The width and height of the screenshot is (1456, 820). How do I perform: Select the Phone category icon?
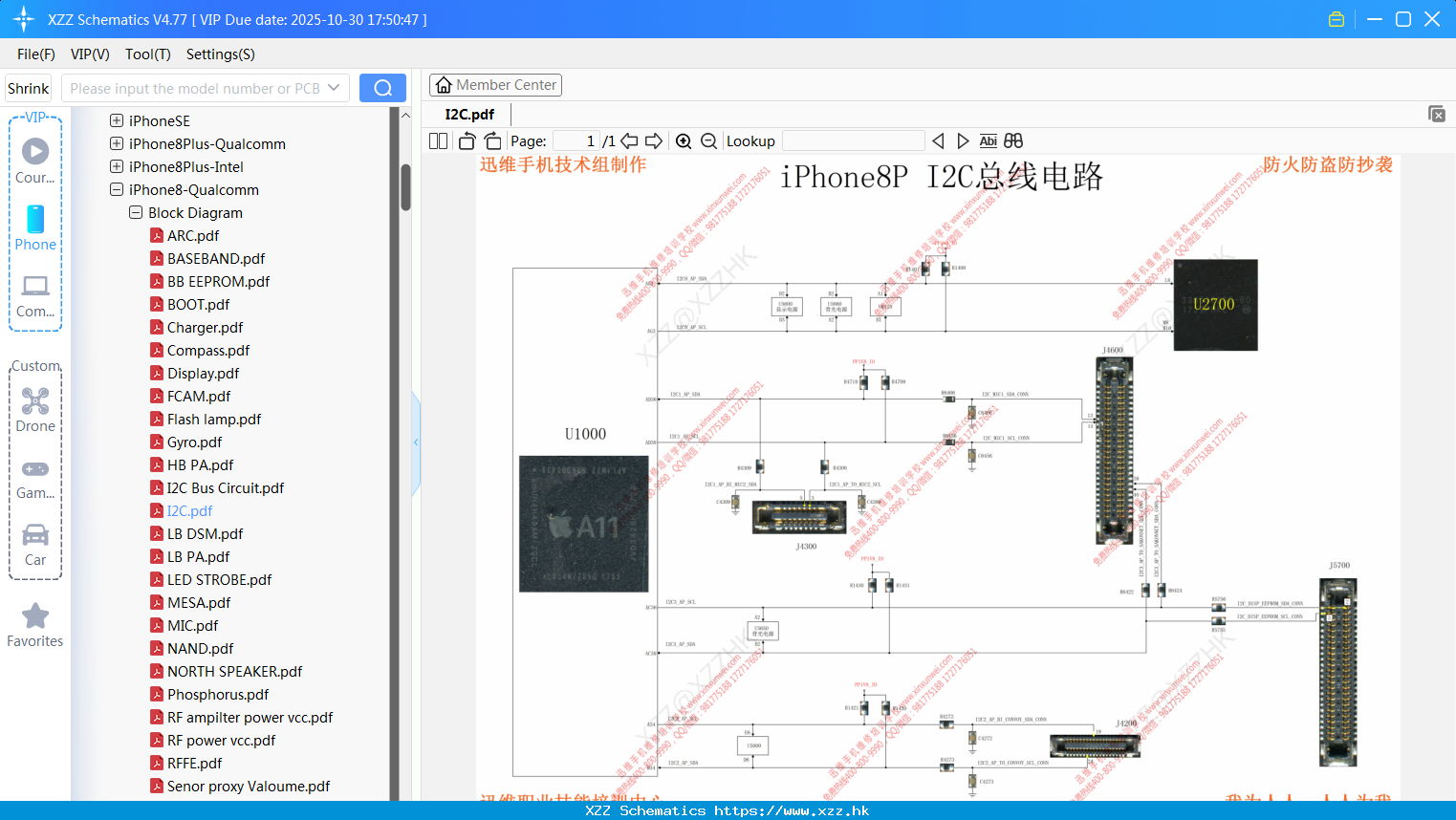35,219
